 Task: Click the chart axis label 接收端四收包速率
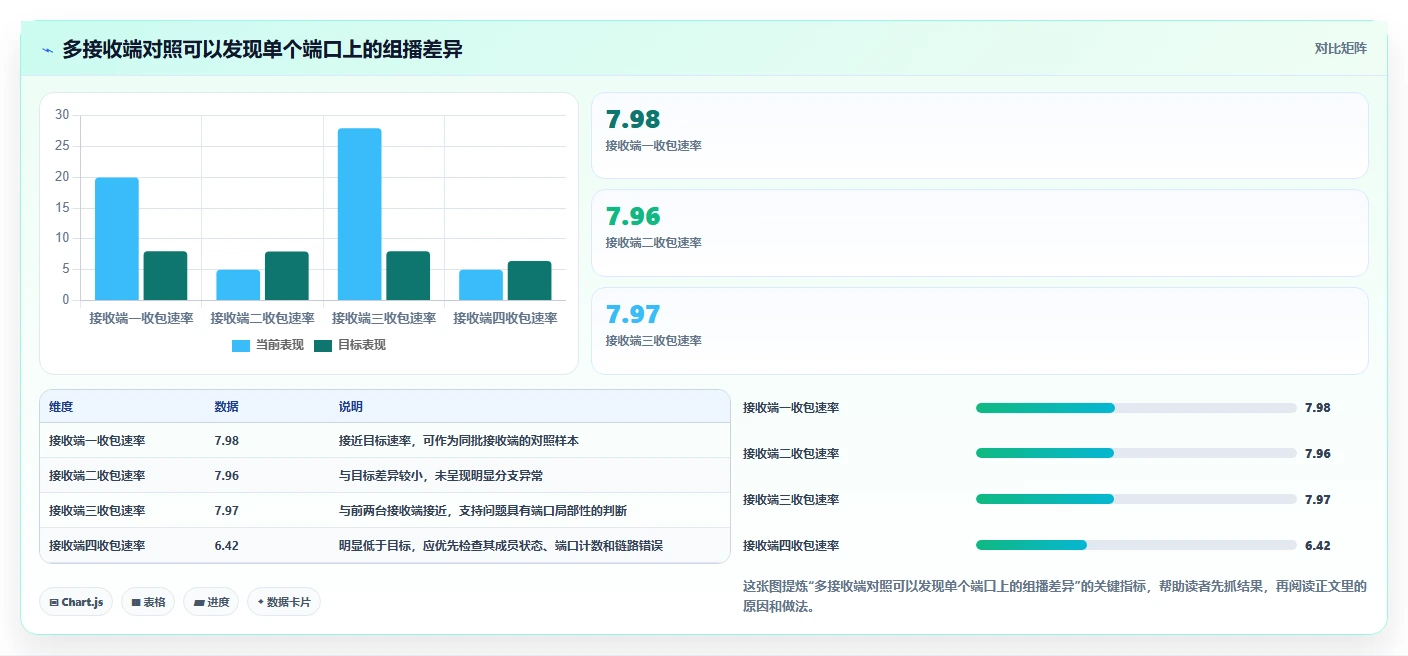[x=505, y=319]
